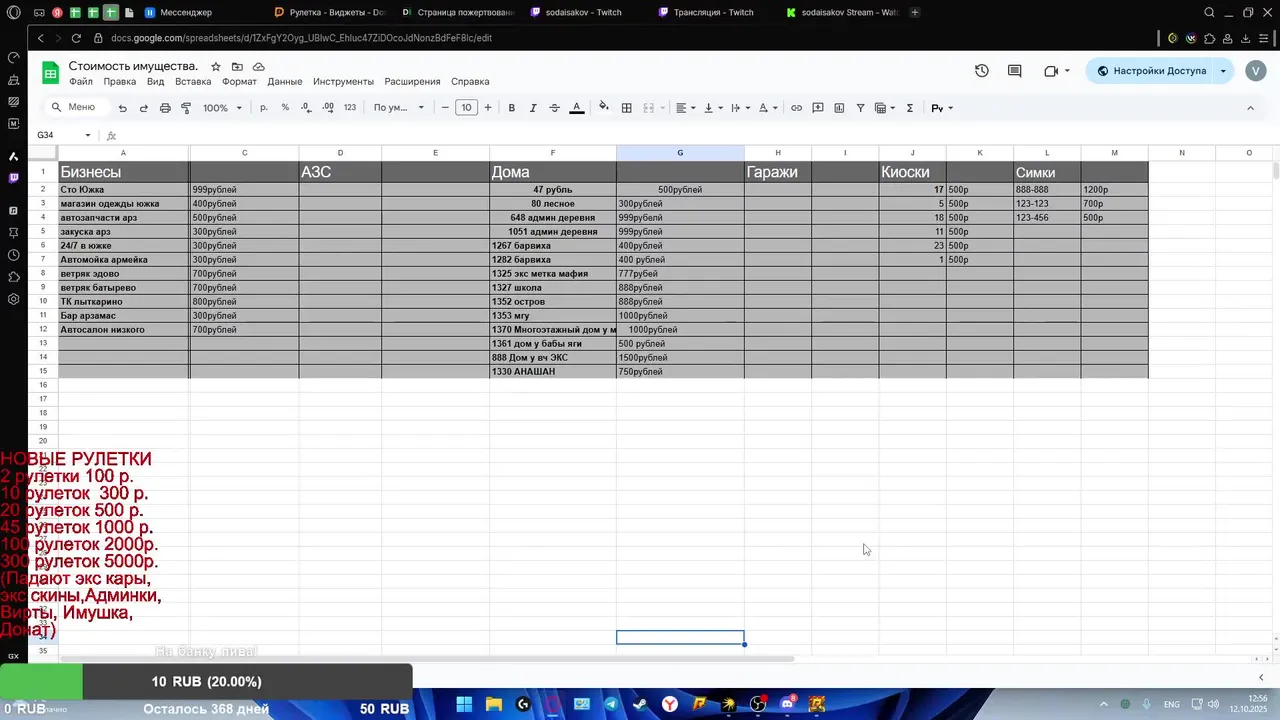The height and width of the screenshot is (720, 1280).
Task: Open Twitch in the browser sidebar
Action: coord(13,178)
